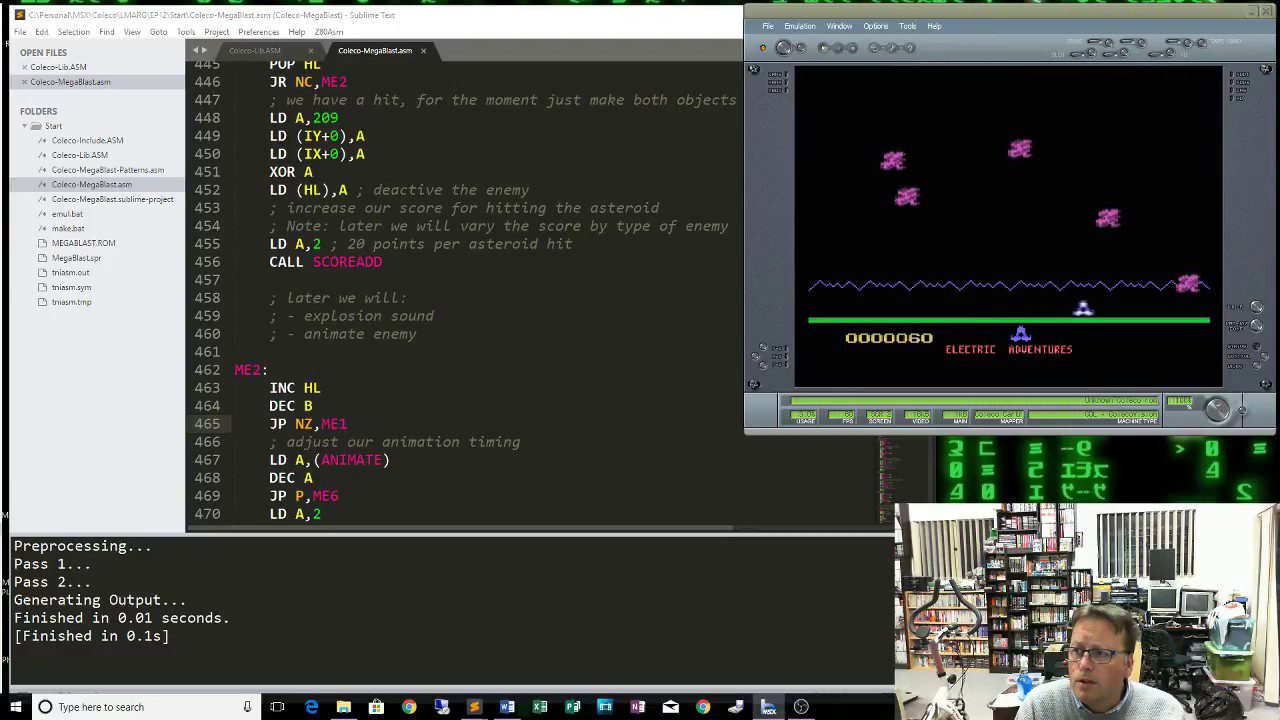Open tniasm.out in sidebar
Viewport: 1280px width, 720px height.
(70, 272)
